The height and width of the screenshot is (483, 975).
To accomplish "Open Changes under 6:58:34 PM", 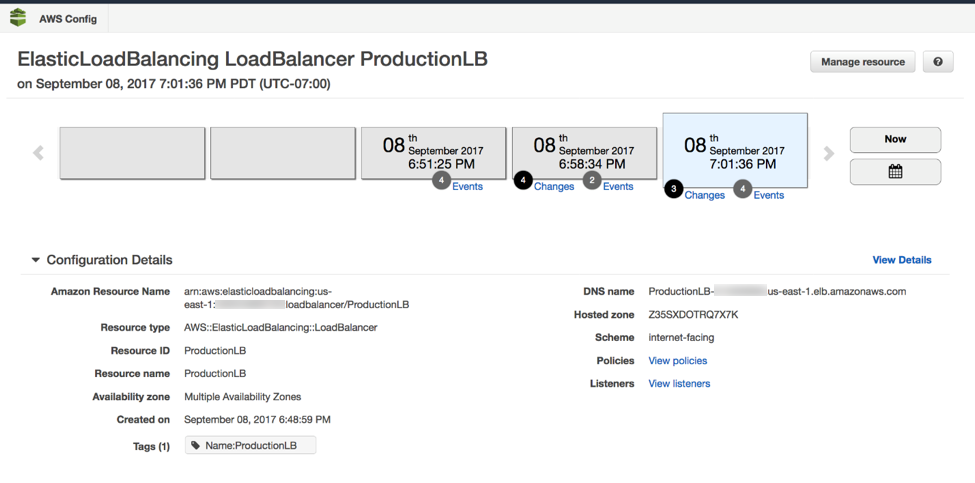I will click(554, 186).
